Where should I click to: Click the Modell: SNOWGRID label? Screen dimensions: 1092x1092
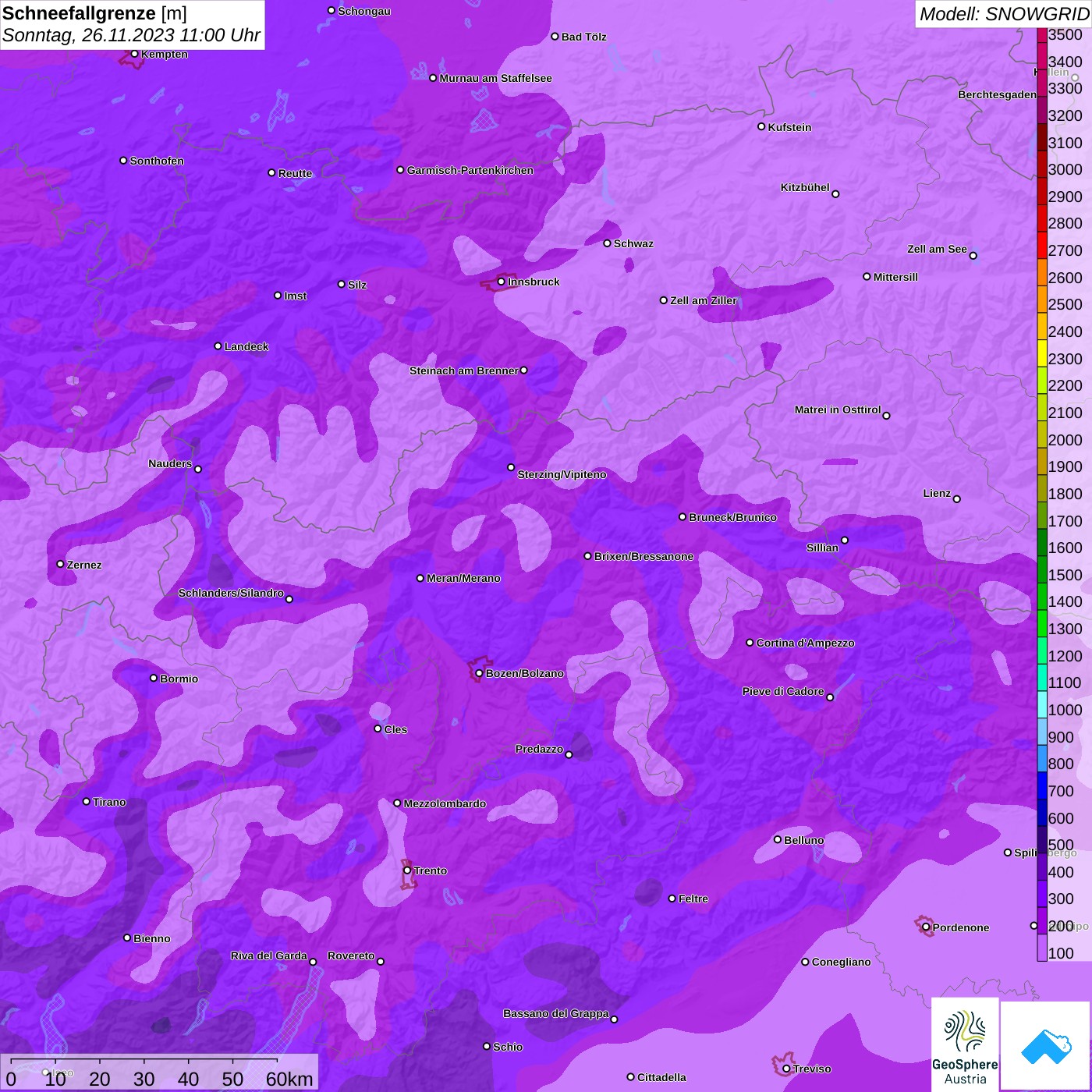(1004, 14)
